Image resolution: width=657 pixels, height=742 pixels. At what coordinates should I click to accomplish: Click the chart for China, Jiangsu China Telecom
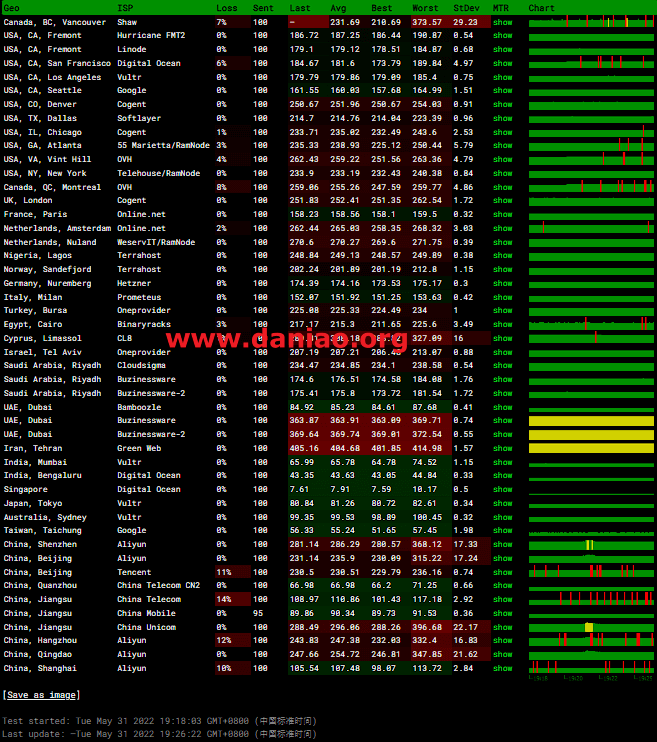coord(591,599)
